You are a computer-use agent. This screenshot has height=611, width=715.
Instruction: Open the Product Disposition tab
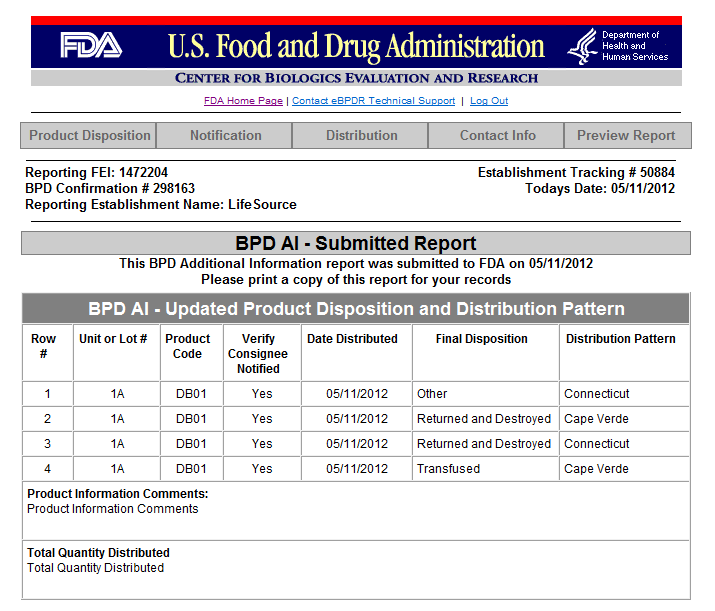pos(90,136)
